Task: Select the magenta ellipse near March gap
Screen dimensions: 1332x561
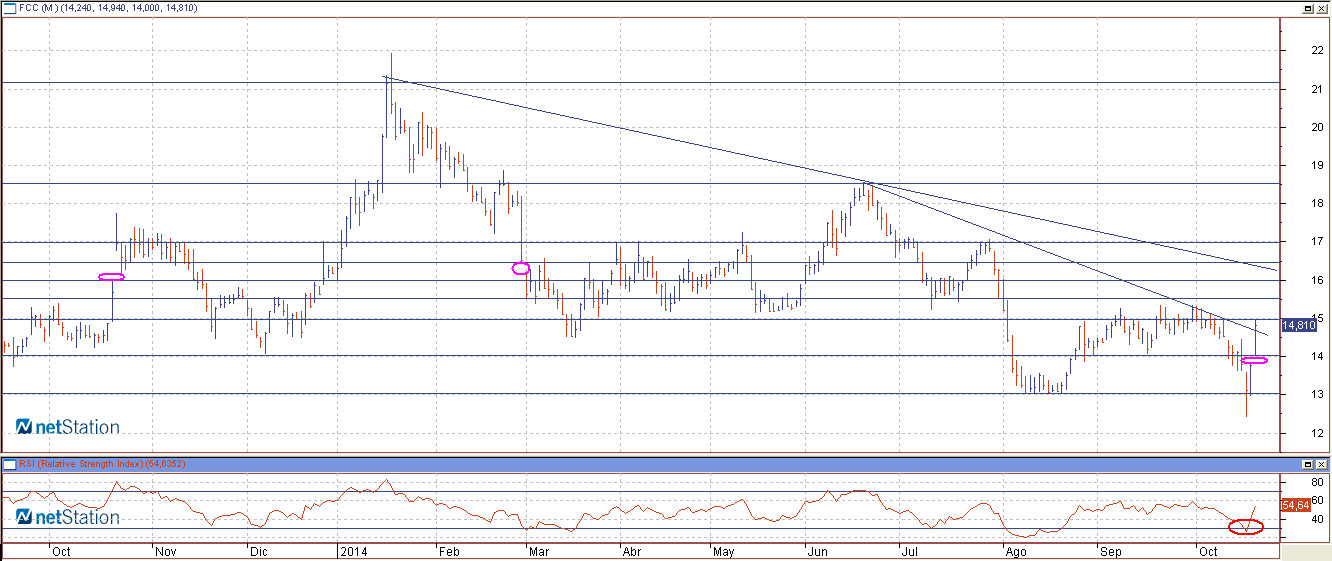Action: [x=520, y=268]
